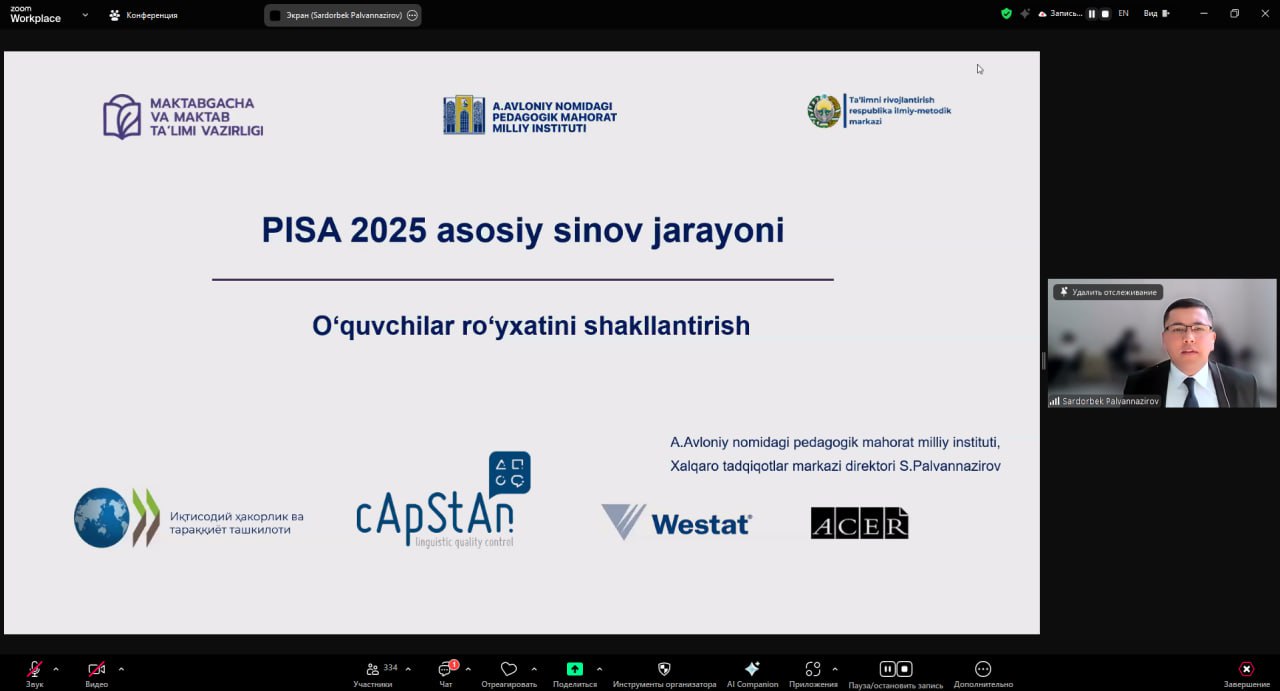This screenshot has width=1280, height=691.
Task: Restore down the Zoom window
Action: pyautogui.click(x=1234, y=14)
